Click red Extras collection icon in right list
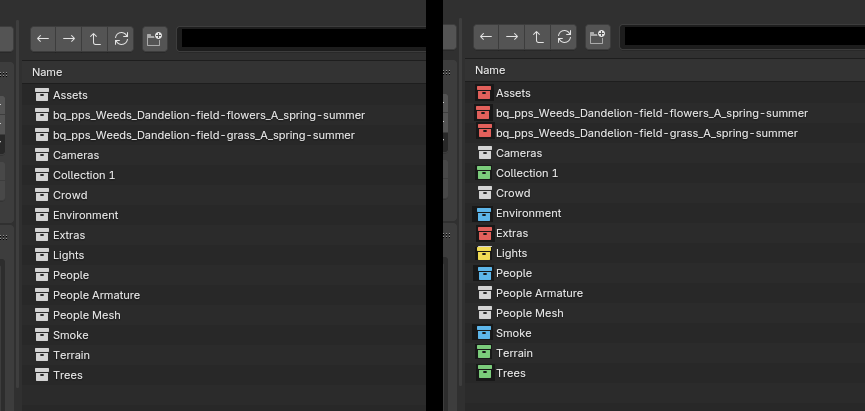This screenshot has height=411, width=865. click(x=484, y=233)
